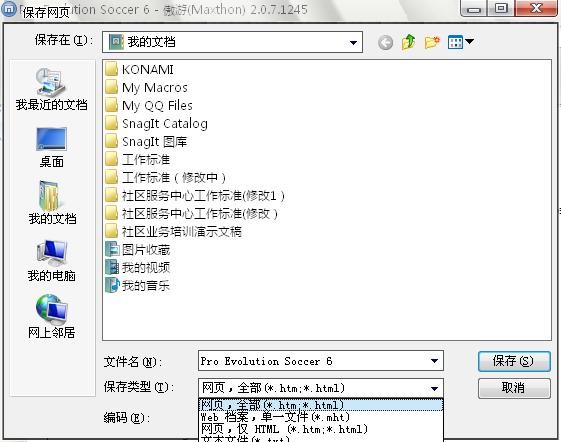Collapse the 保存类型 dropdown arrow
Screen dimensions: 561x442
click(x=434, y=388)
